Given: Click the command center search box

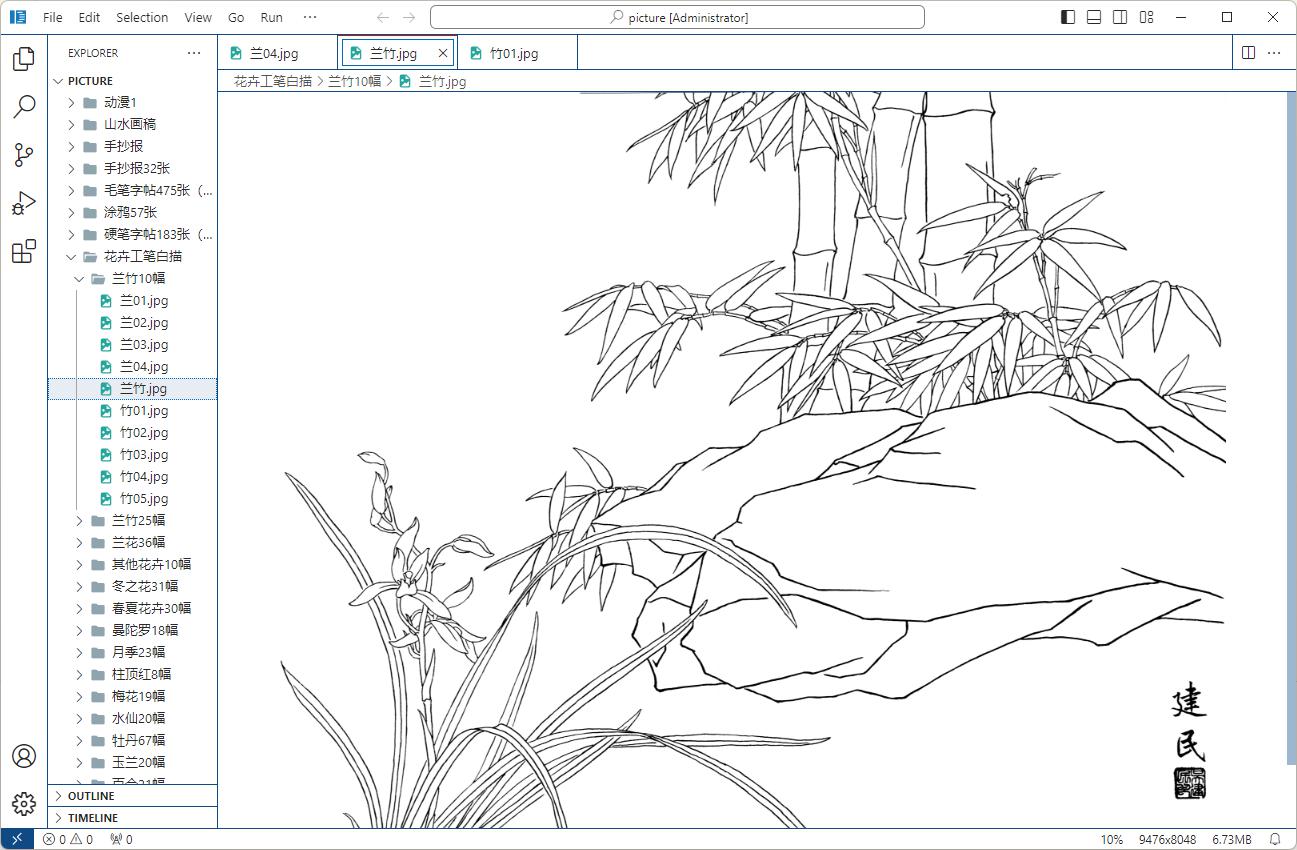Looking at the screenshot, I should [677, 17].
